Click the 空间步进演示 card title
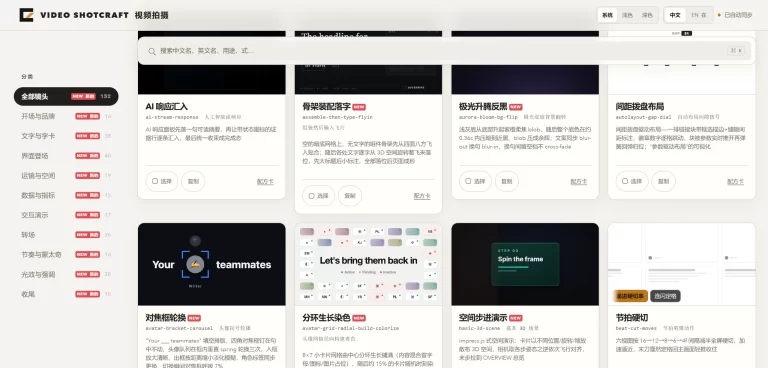 483,318
